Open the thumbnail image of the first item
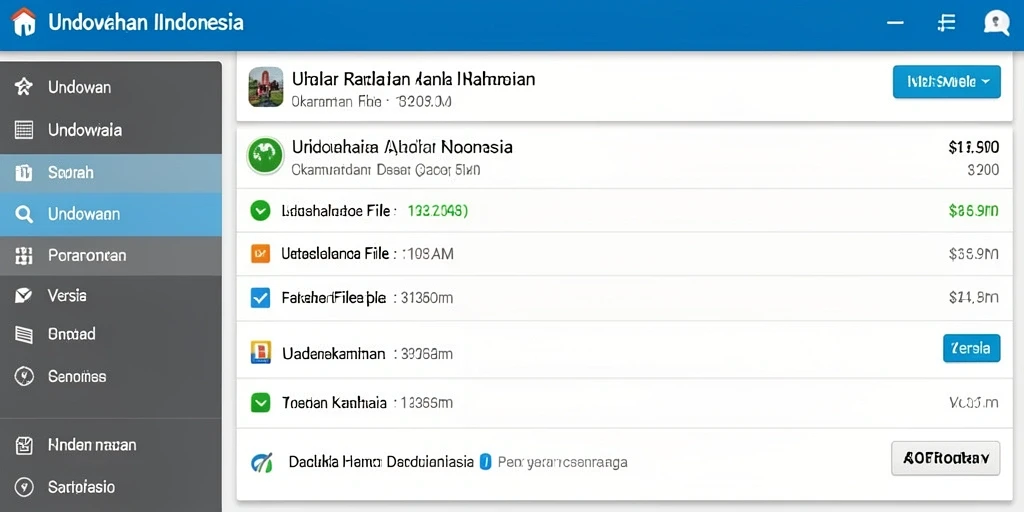This screenshot has height=512, width=1024. (266, 86)
